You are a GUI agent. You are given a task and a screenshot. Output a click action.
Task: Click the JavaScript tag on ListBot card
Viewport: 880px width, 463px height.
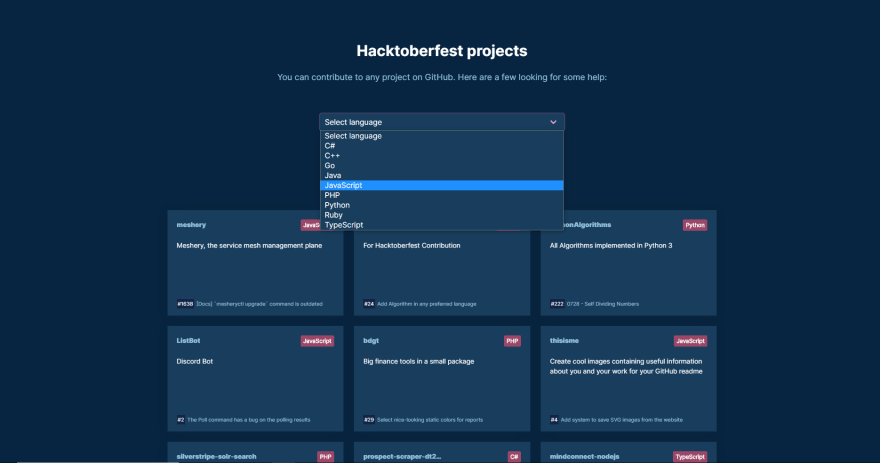[317, 341]
